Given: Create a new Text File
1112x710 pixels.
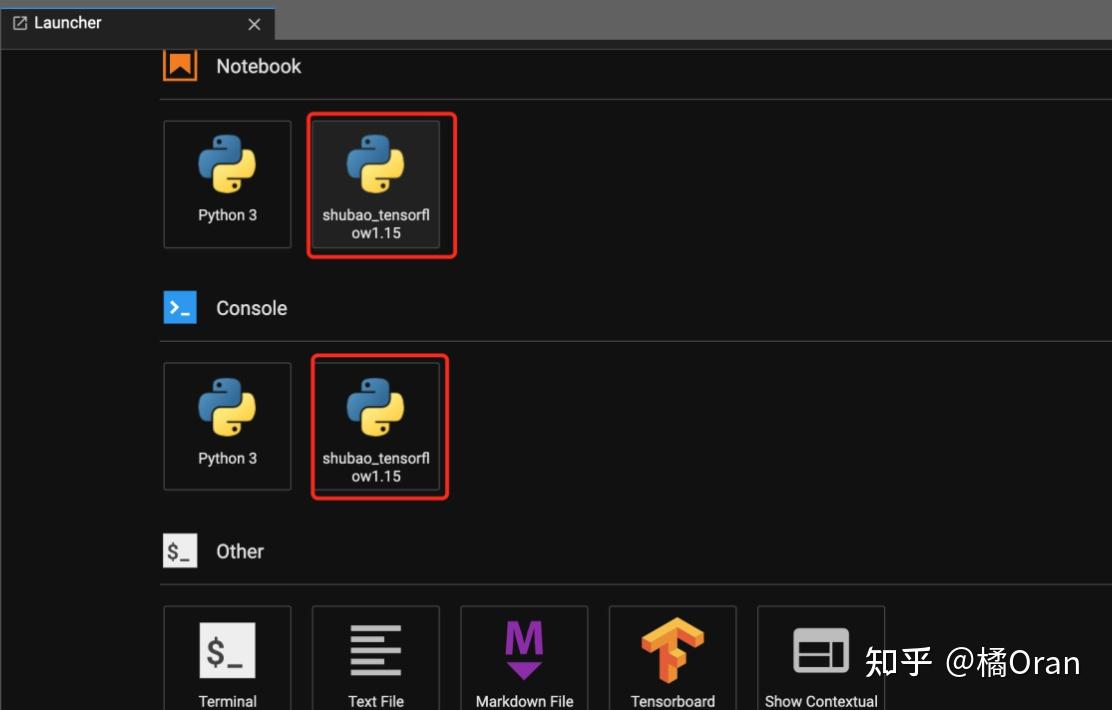Looking at the screenshot, I should 375,656.
